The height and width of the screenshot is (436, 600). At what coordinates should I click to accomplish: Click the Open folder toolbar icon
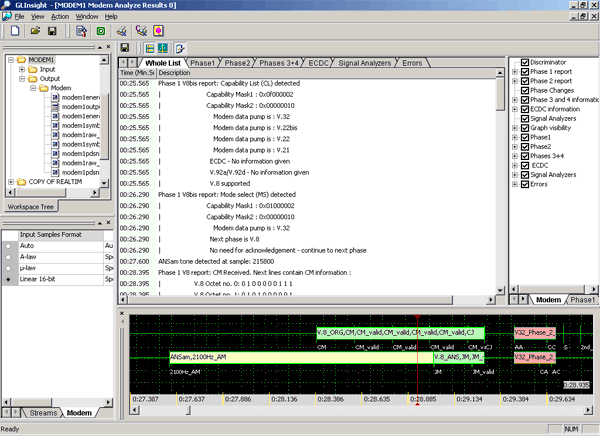pyautogui.click(x=35, y=31)
